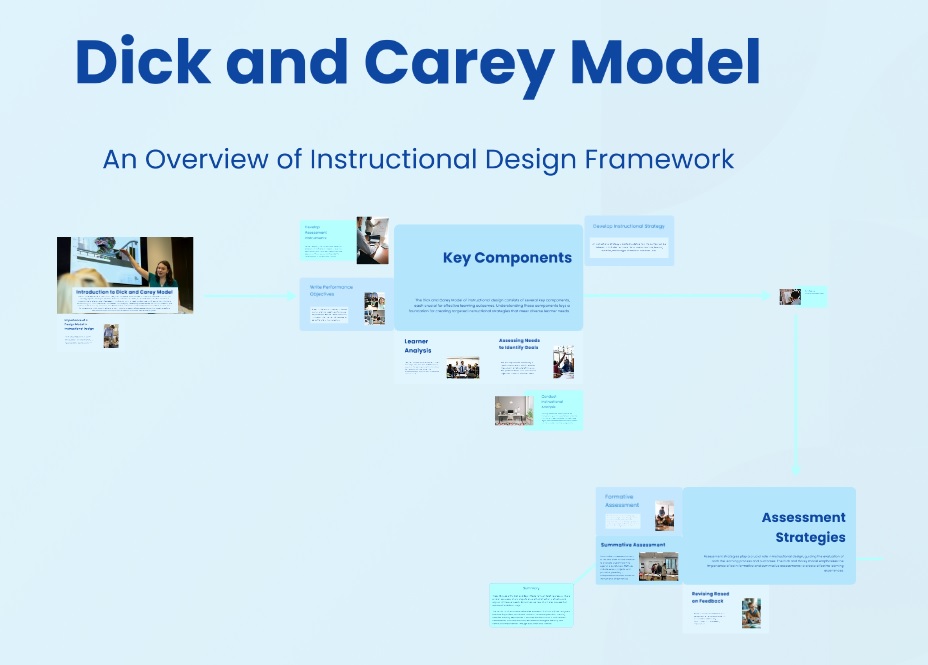This screenshot has width=928, height=665.
Task: Select the Instructional Design Framework subtitle
Action: [418, 159]
